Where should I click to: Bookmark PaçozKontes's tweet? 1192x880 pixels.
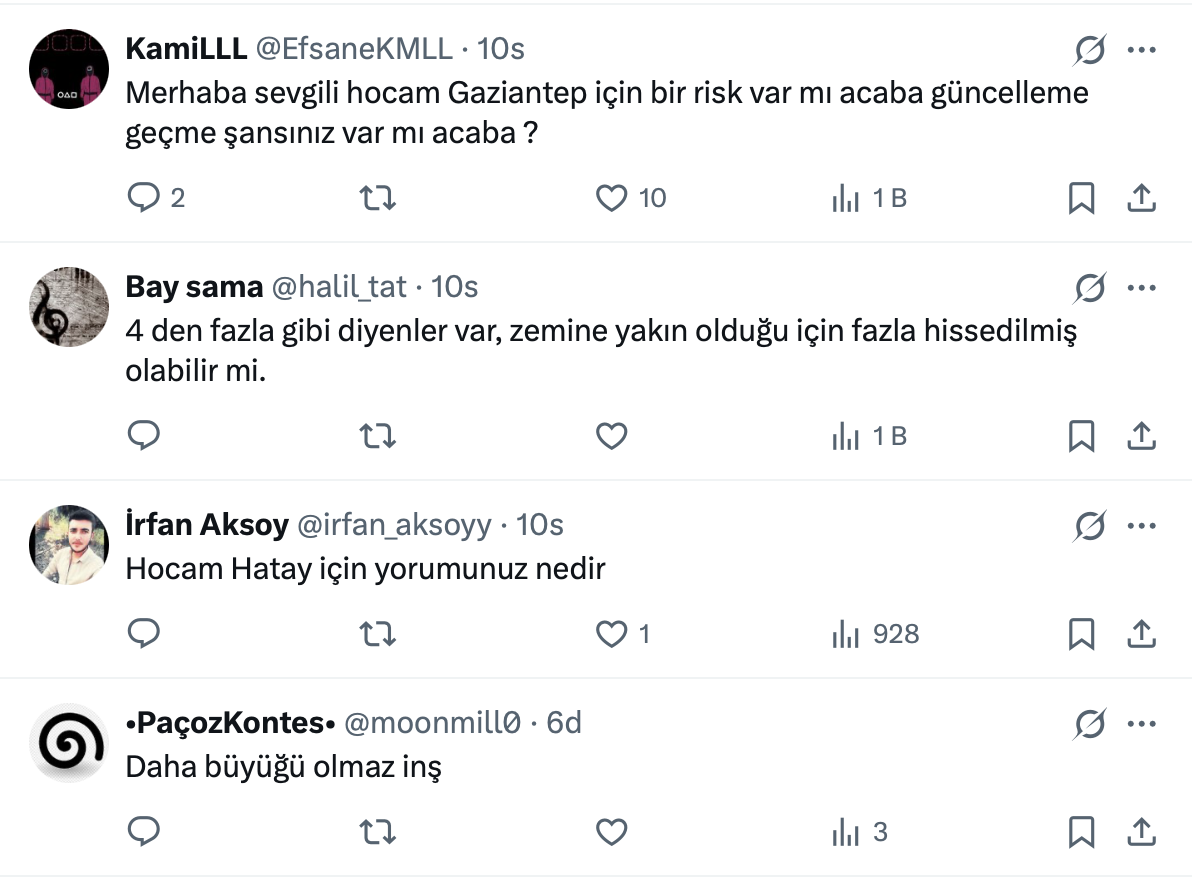(1081, 832)
